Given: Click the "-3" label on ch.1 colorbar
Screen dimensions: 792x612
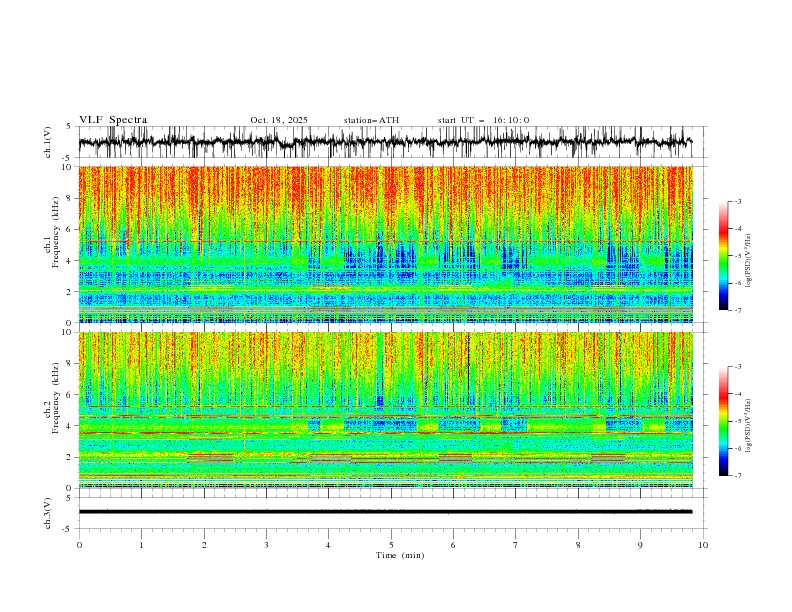Looking at the screenshot, I should pyautogui.click(x=738, y=201).
